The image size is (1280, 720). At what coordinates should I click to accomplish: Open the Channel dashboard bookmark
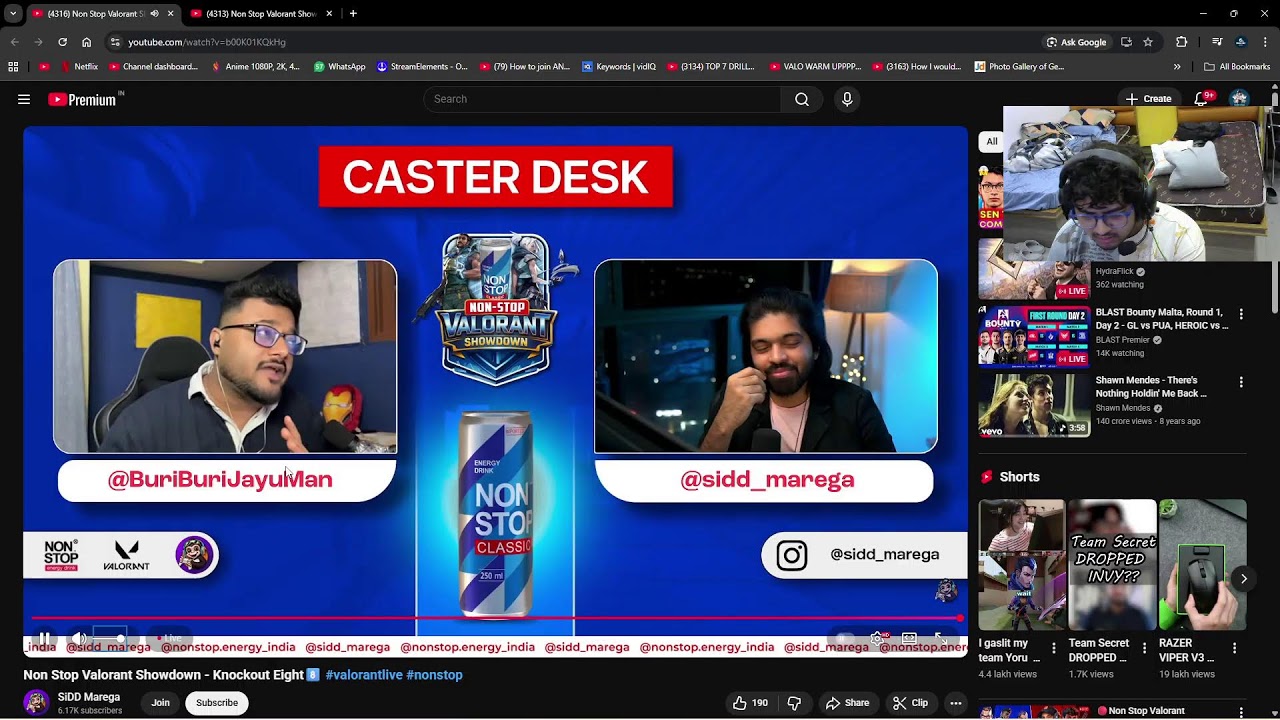pyautogui.click(x=153, y=67)
